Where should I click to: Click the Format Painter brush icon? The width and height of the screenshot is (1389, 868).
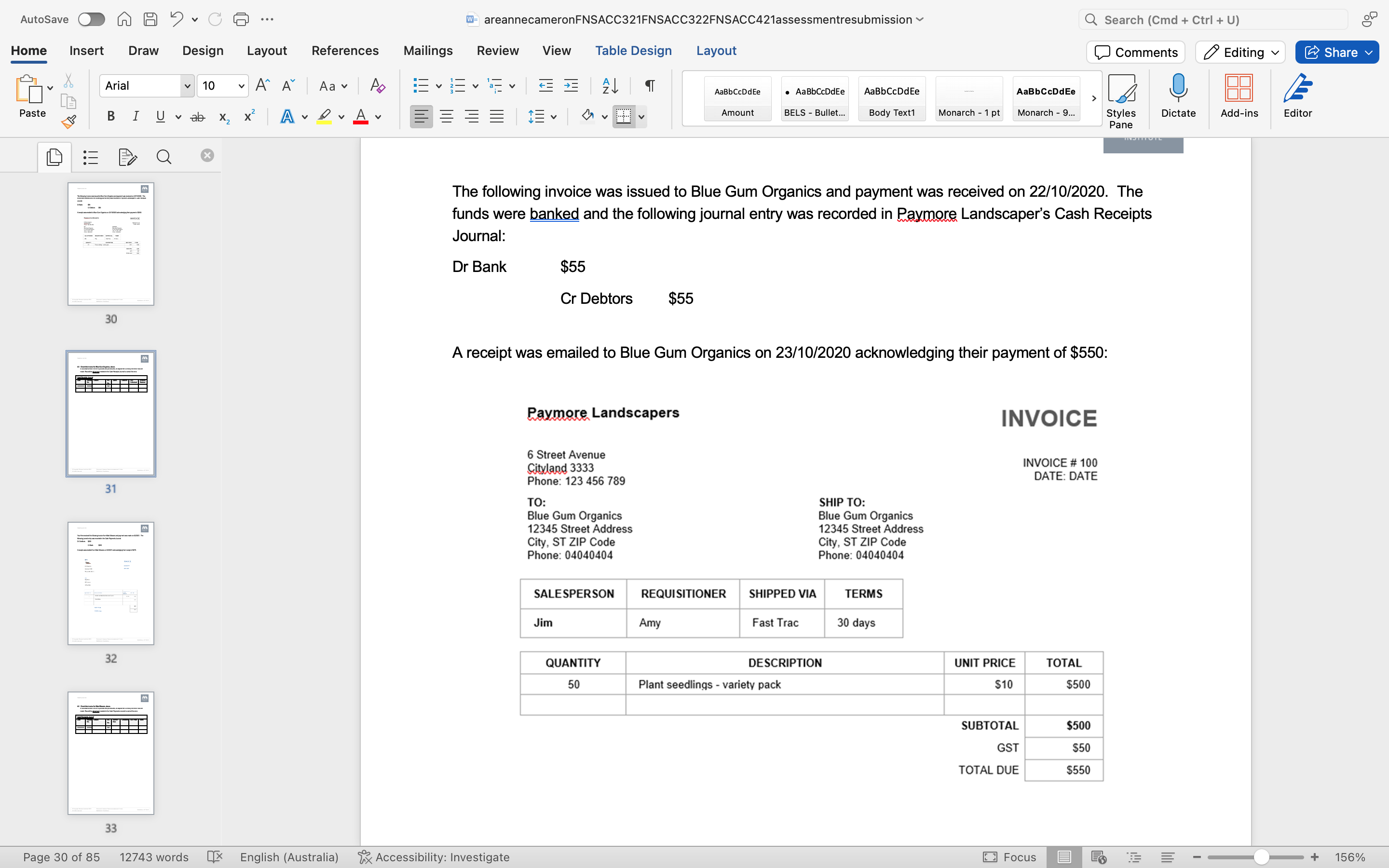coord(68,122)
